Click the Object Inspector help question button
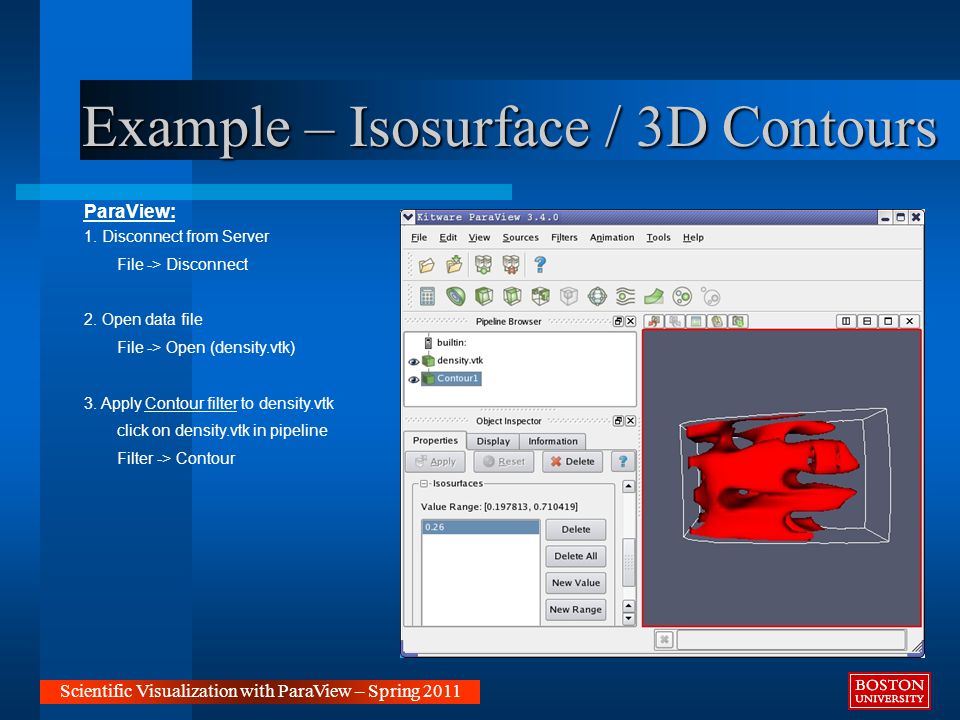Viewport: 960px width, 720px height. (623, 462)
